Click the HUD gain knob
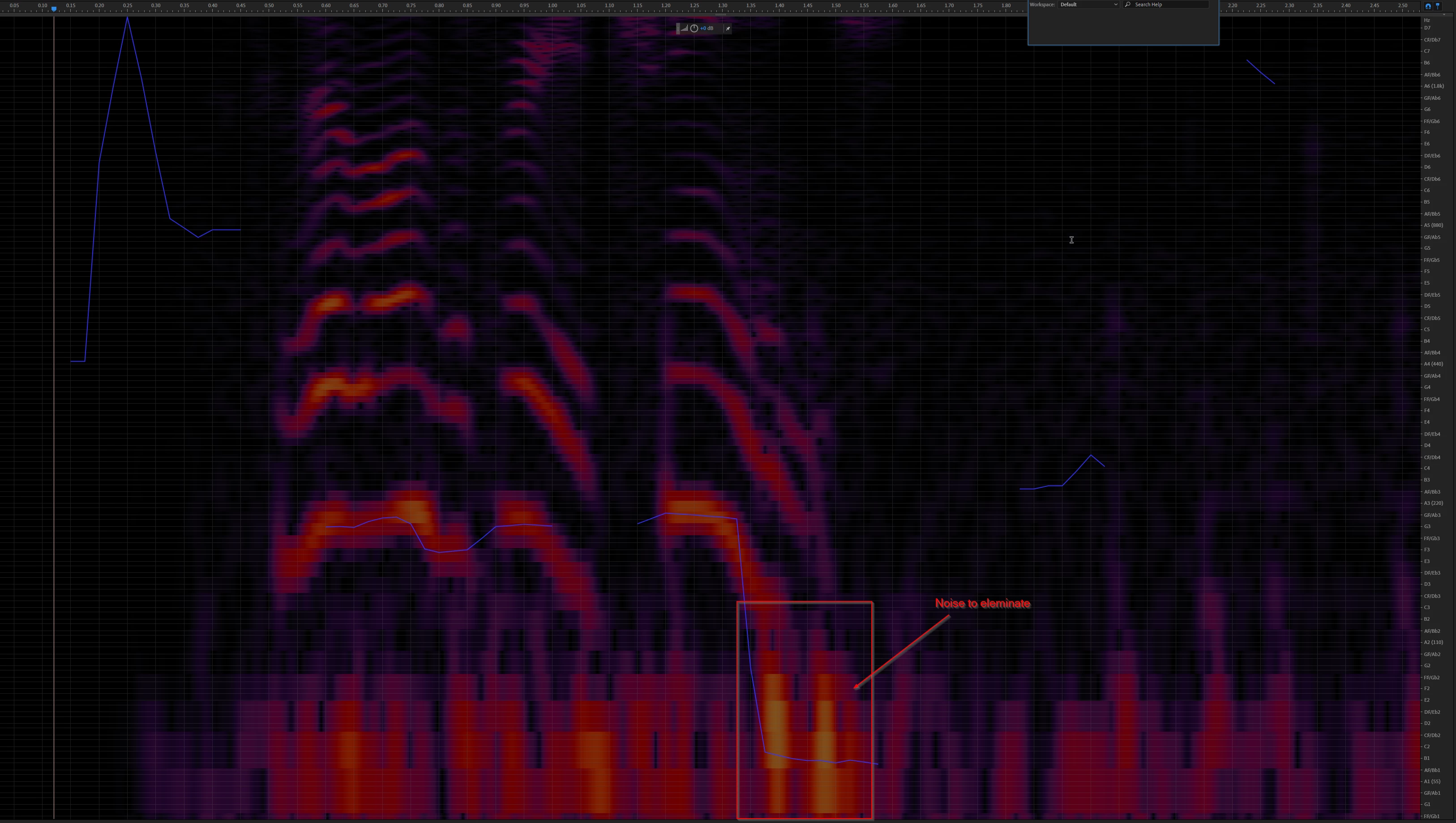 coord(694,28)
